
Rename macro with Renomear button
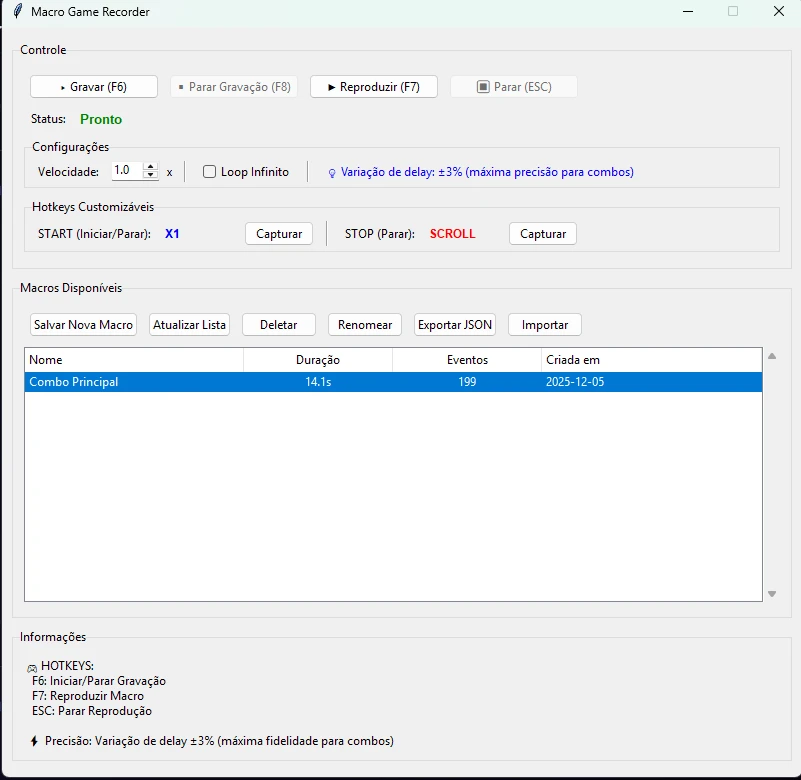click(x=365, y=325)
